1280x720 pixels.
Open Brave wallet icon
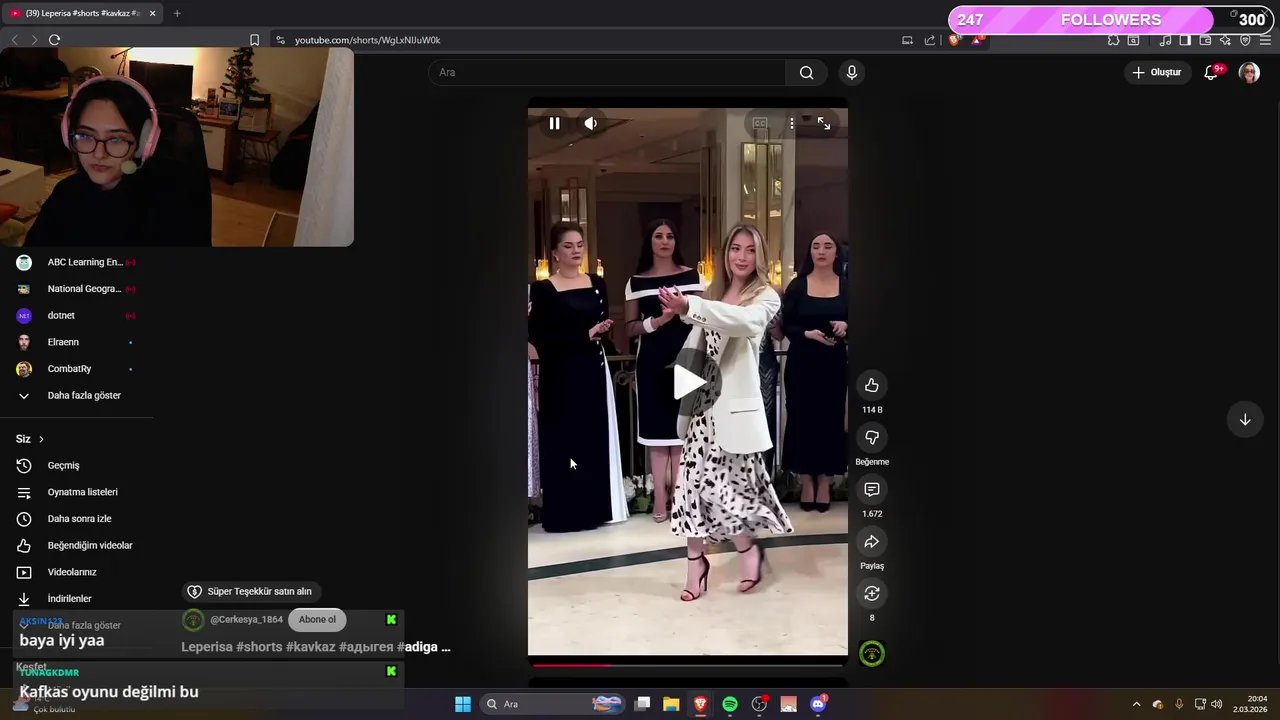[x=1205, y=40]
